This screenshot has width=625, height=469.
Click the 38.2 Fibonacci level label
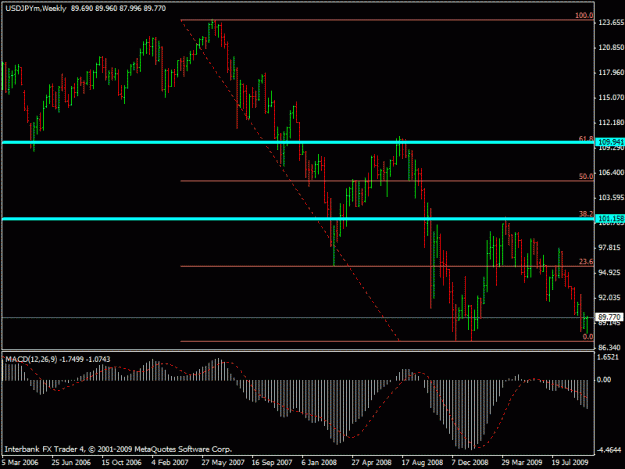[x=586, y=214]
